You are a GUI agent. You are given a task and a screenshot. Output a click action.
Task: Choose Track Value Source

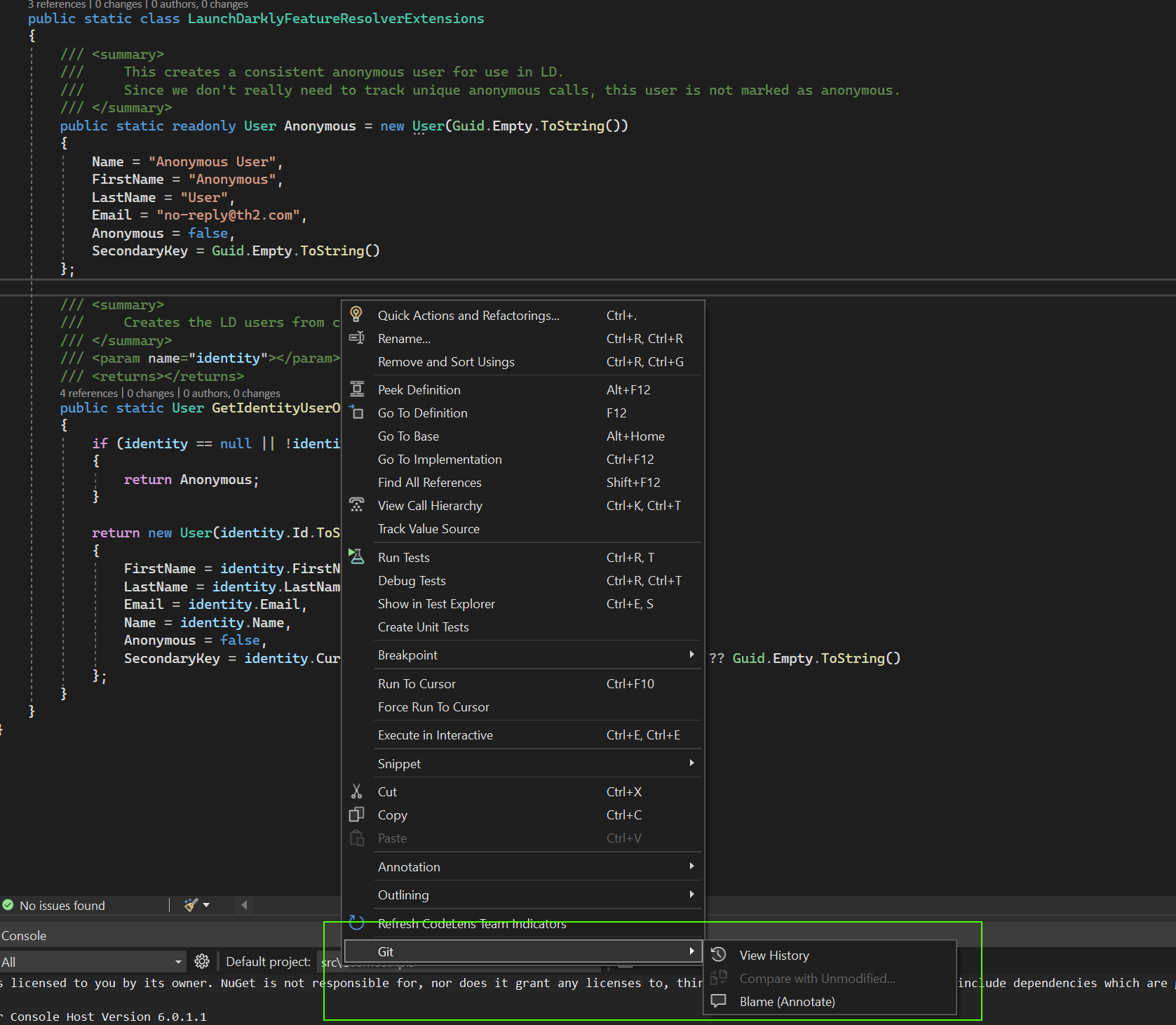tap(522, 529)
